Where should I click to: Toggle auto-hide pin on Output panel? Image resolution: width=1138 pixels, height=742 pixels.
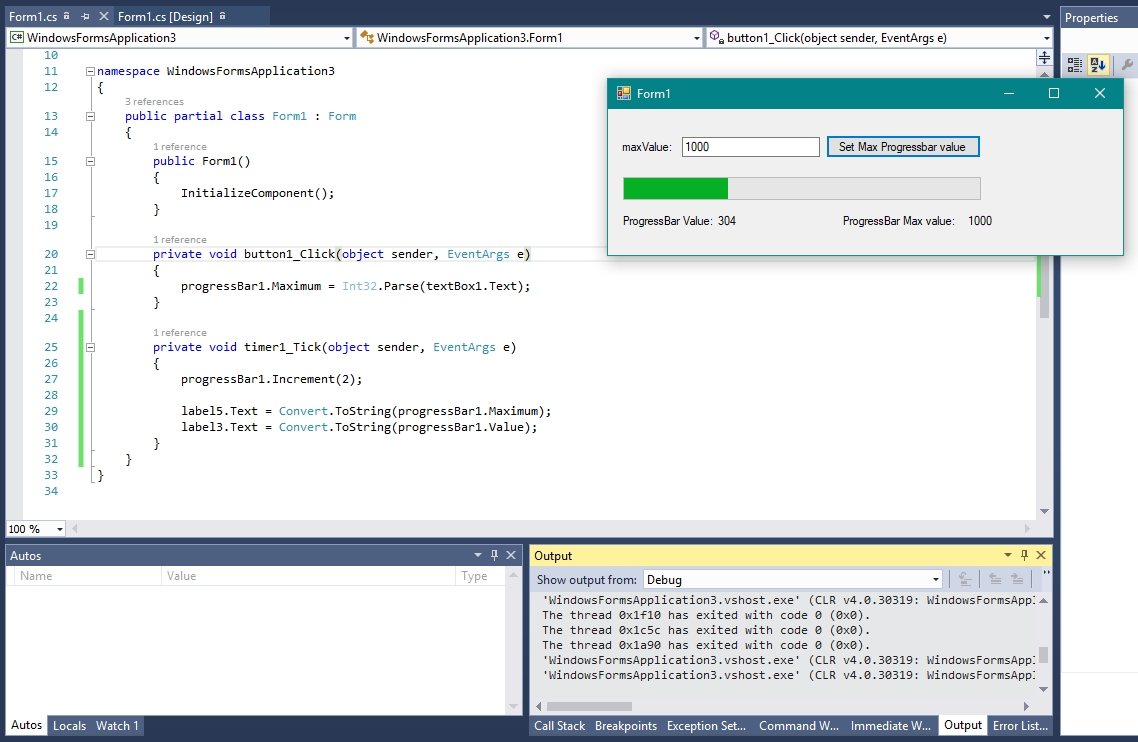click(1024, 555)
